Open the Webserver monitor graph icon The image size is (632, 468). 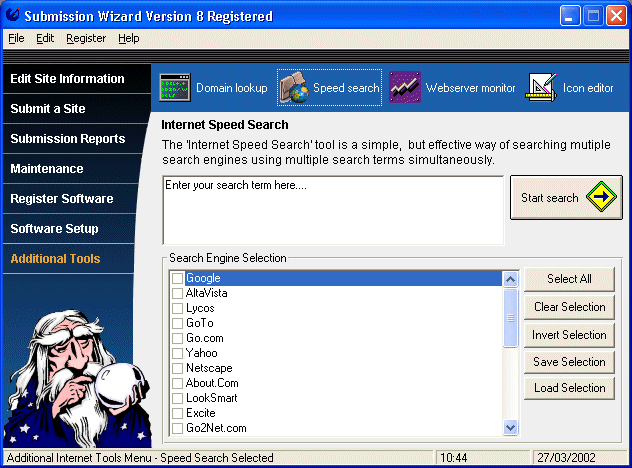(x=405, y=87)
